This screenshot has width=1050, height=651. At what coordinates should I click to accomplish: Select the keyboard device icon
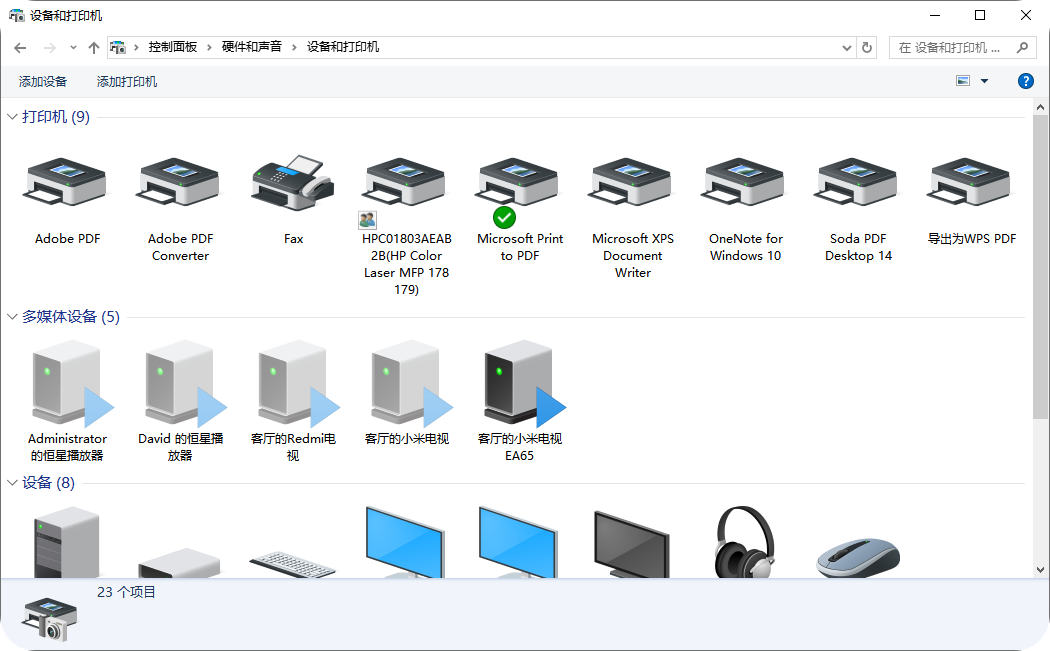coord(293,564)
